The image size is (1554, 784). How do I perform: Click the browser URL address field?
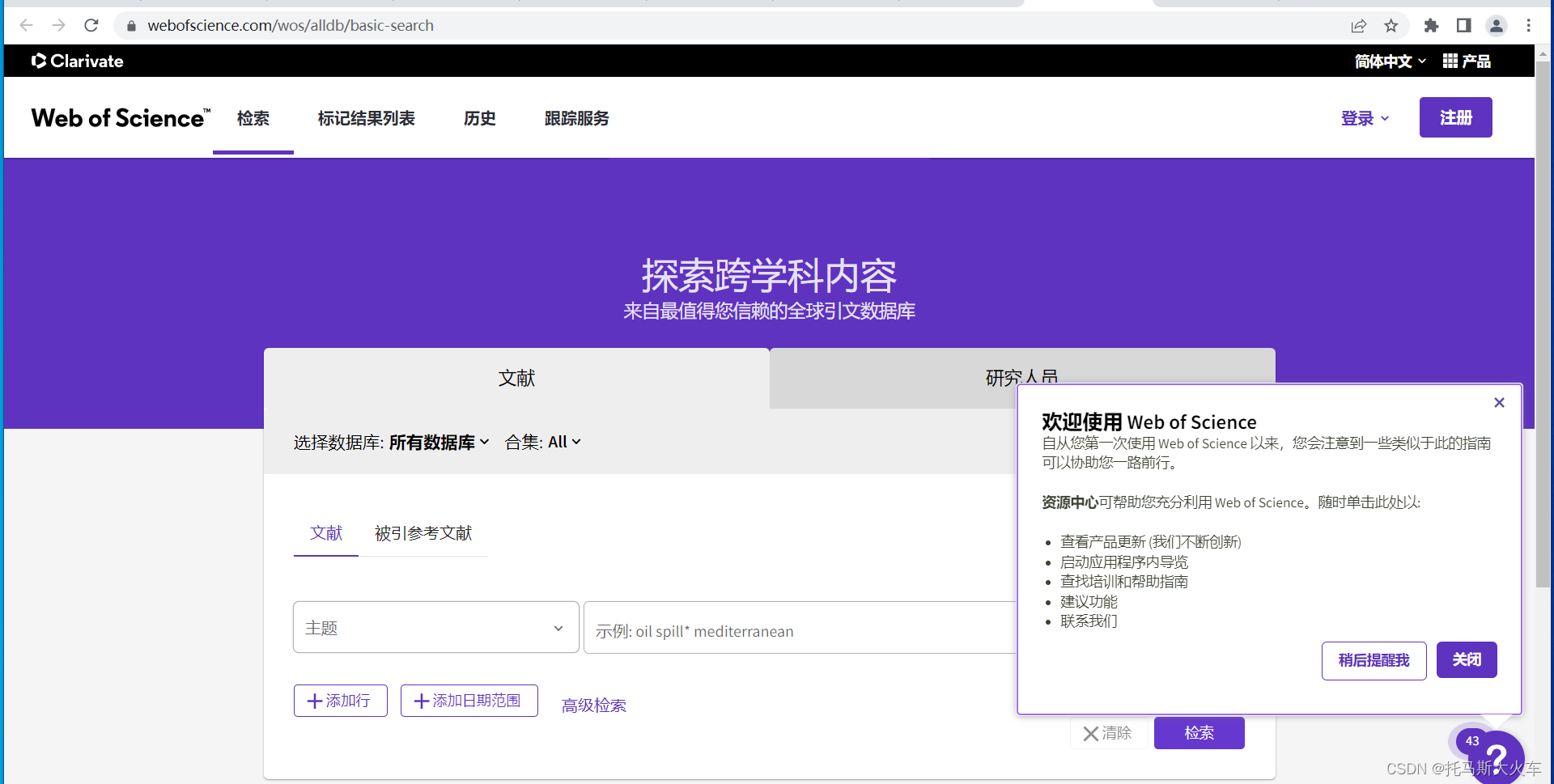click(x=728, y=26)
